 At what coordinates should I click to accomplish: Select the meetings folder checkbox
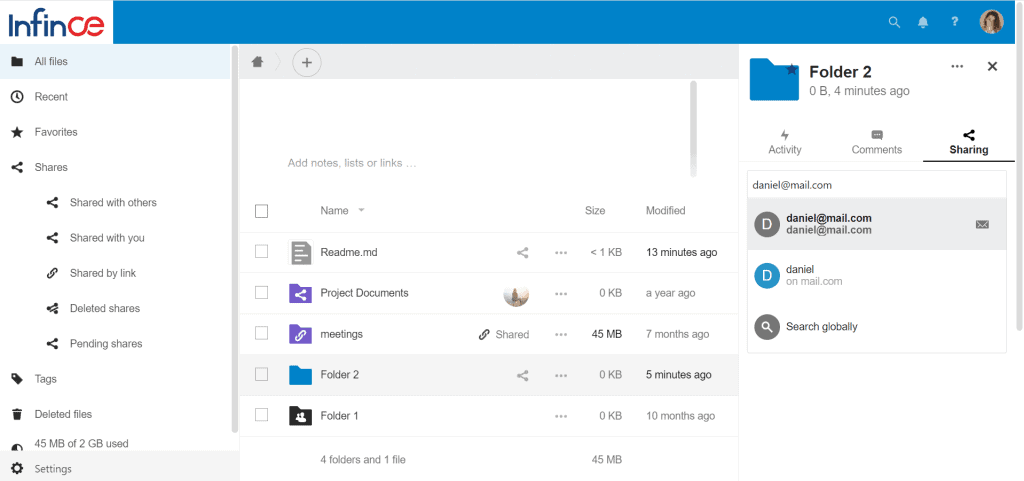262,334
